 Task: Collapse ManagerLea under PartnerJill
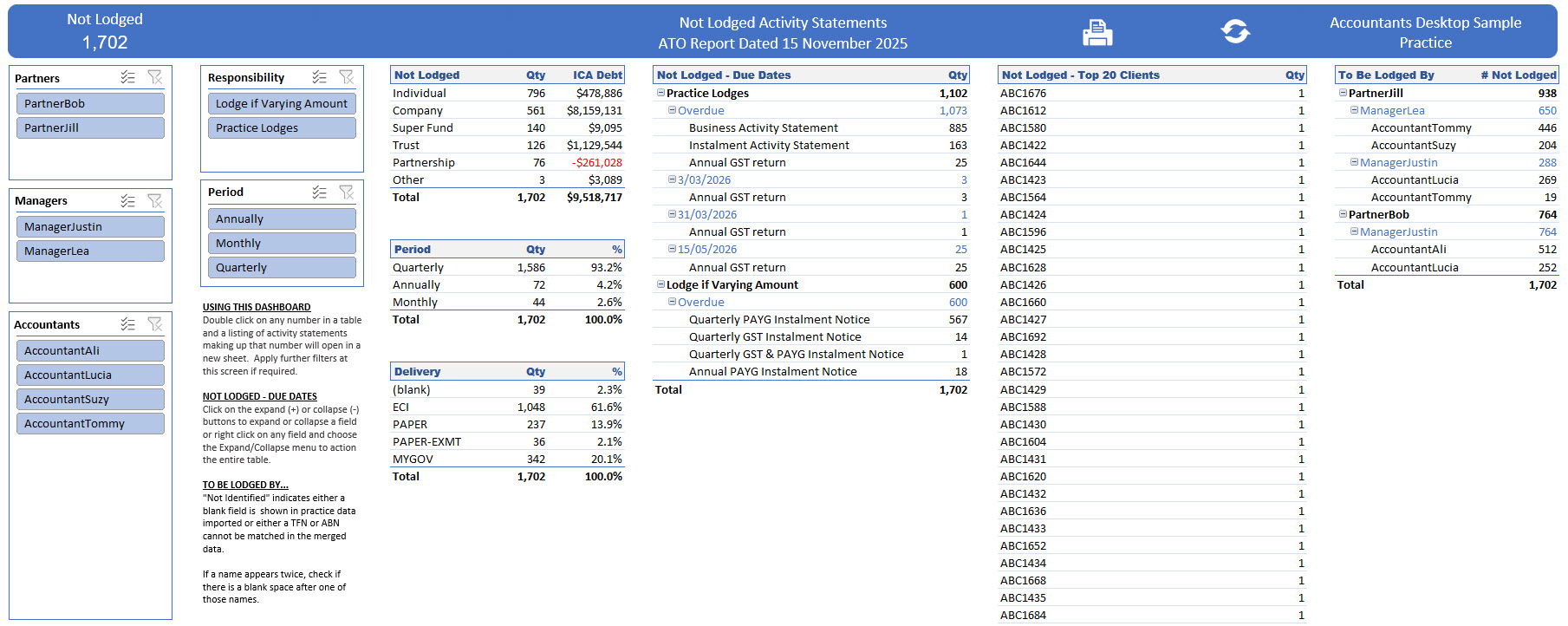tap(1354, 110)
